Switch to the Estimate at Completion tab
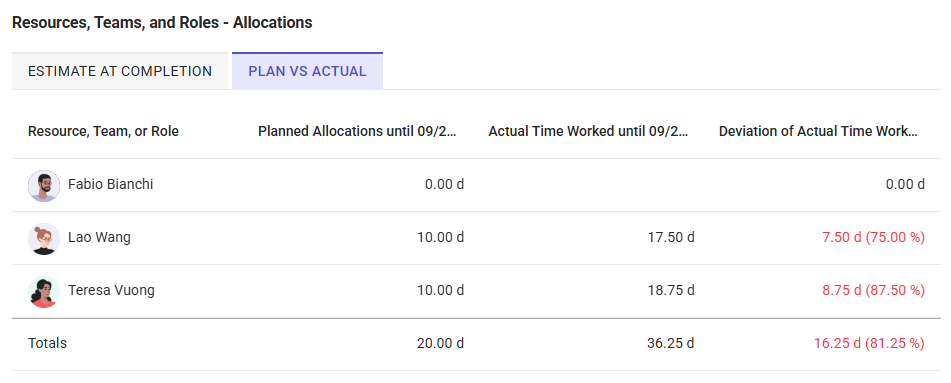 tap(120, 71)
